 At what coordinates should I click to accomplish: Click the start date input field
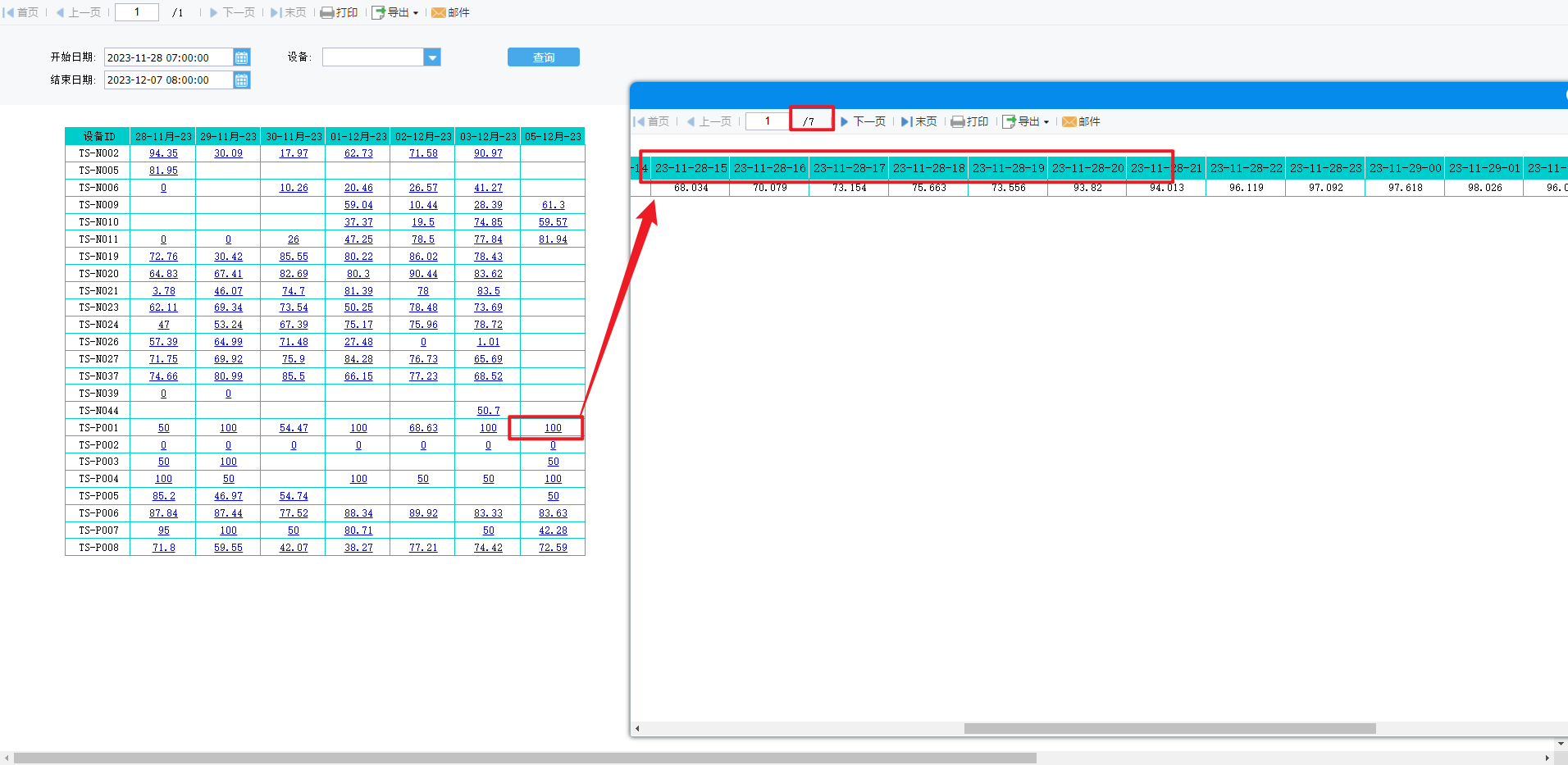click(169, 57)
